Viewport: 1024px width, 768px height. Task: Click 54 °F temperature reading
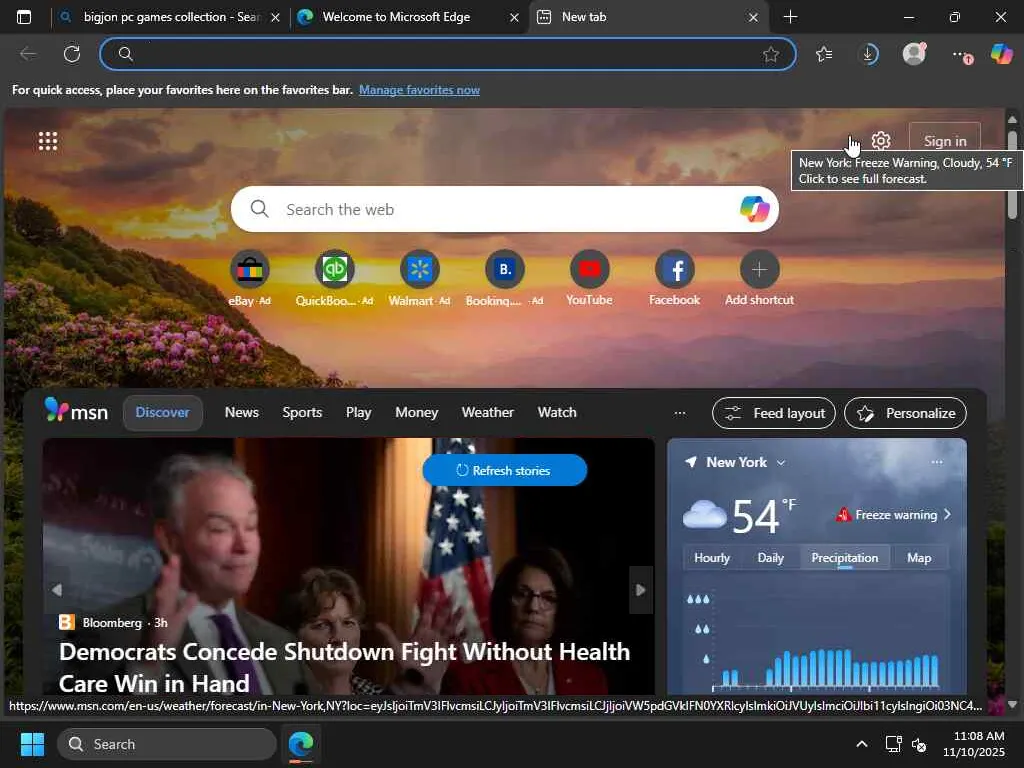[763, 516]
